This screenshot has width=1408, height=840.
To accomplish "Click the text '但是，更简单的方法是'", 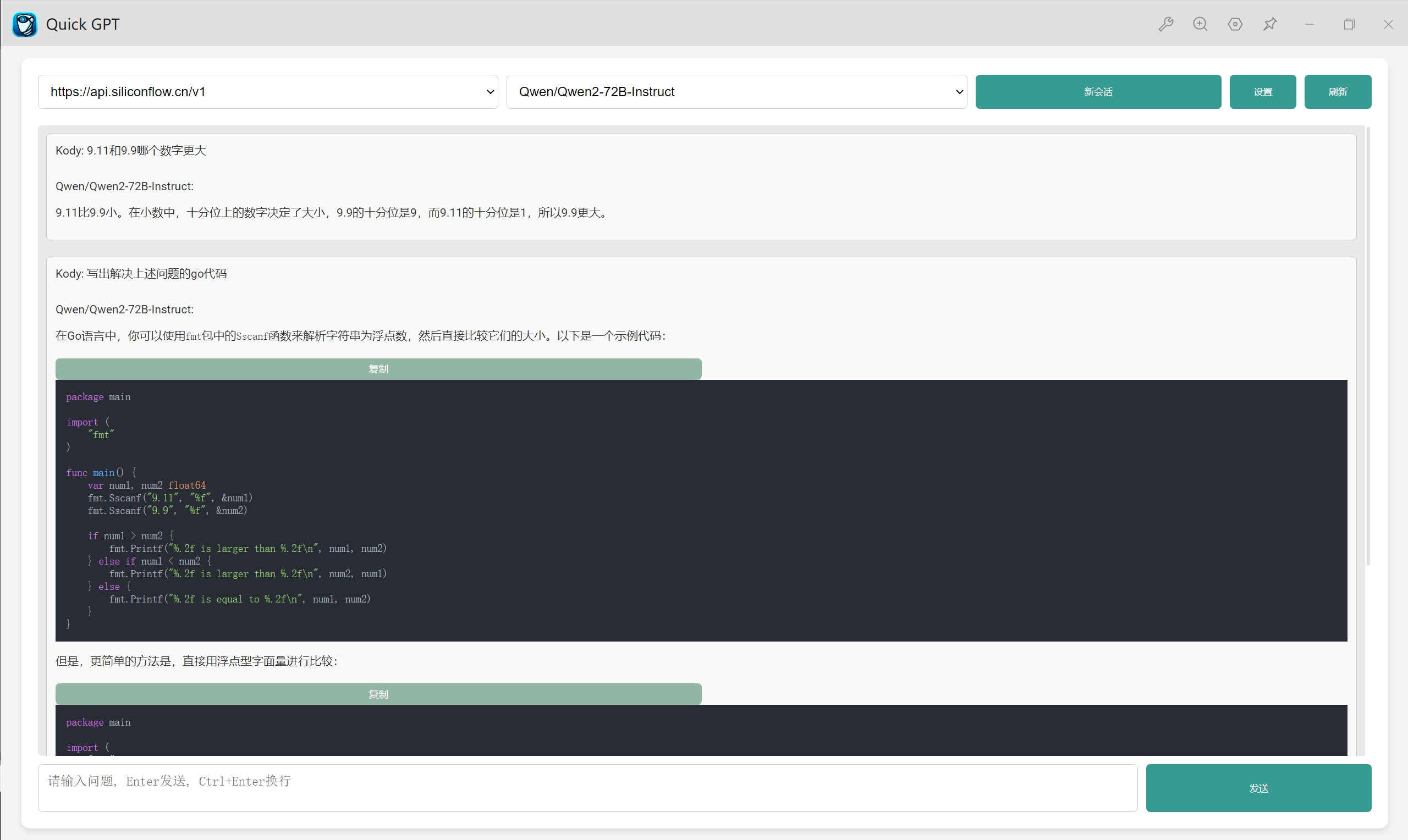I will 113,661.
